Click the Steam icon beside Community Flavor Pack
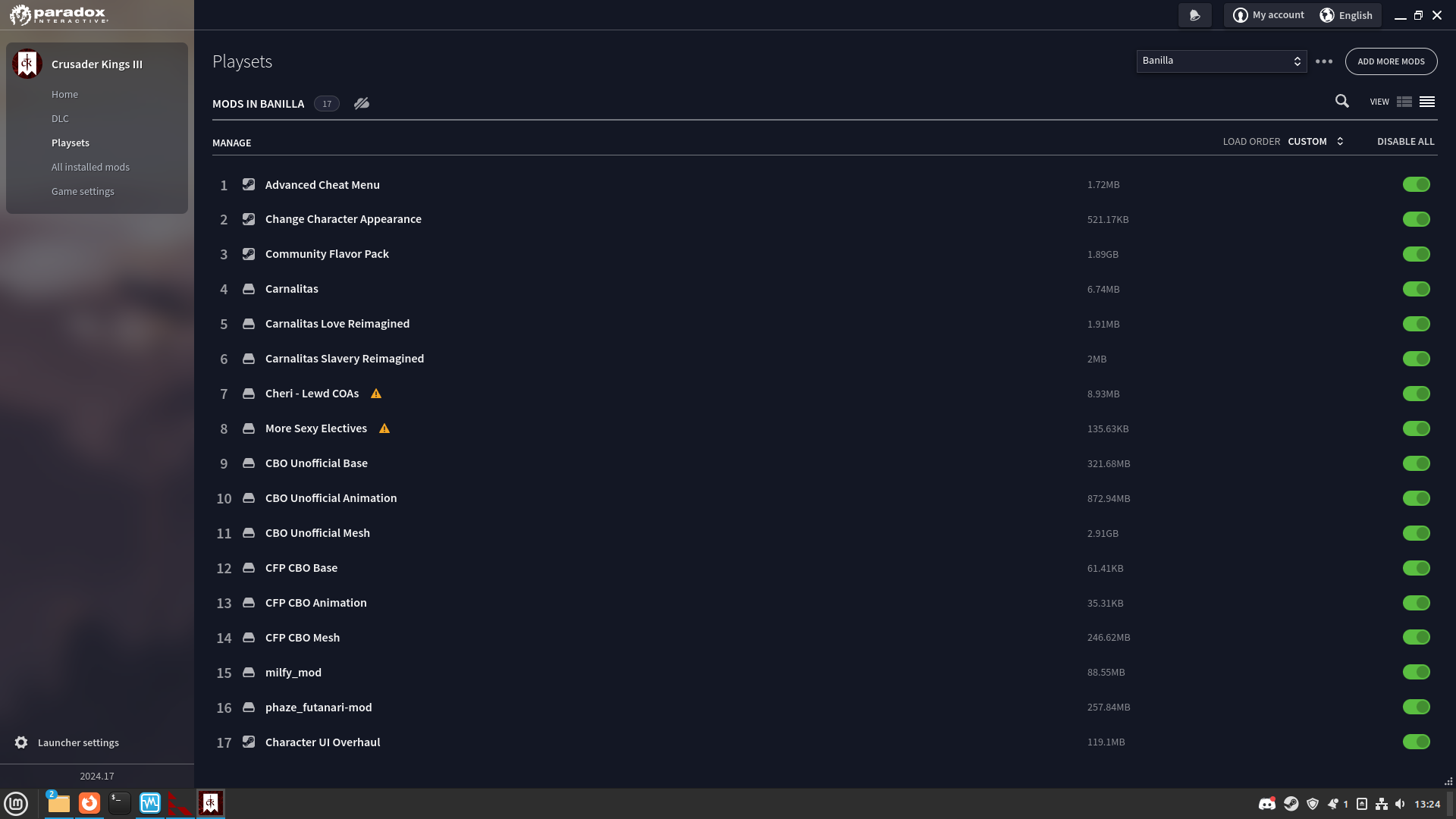Viewport: 1456px width, 819px height. point(249,254)
